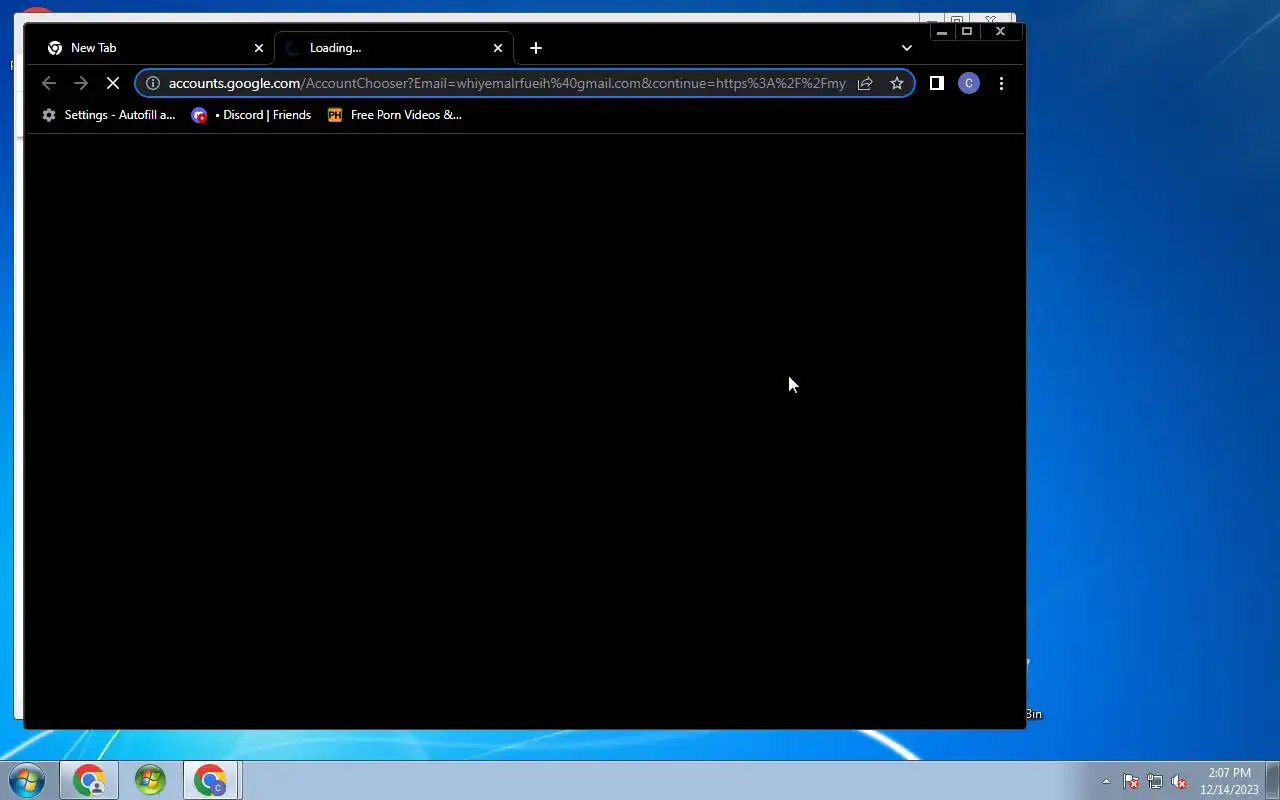Open Settings - Autofill bookmark
Image resolution: width=1280 pixels, height=800 pixels.
(108, 115)
